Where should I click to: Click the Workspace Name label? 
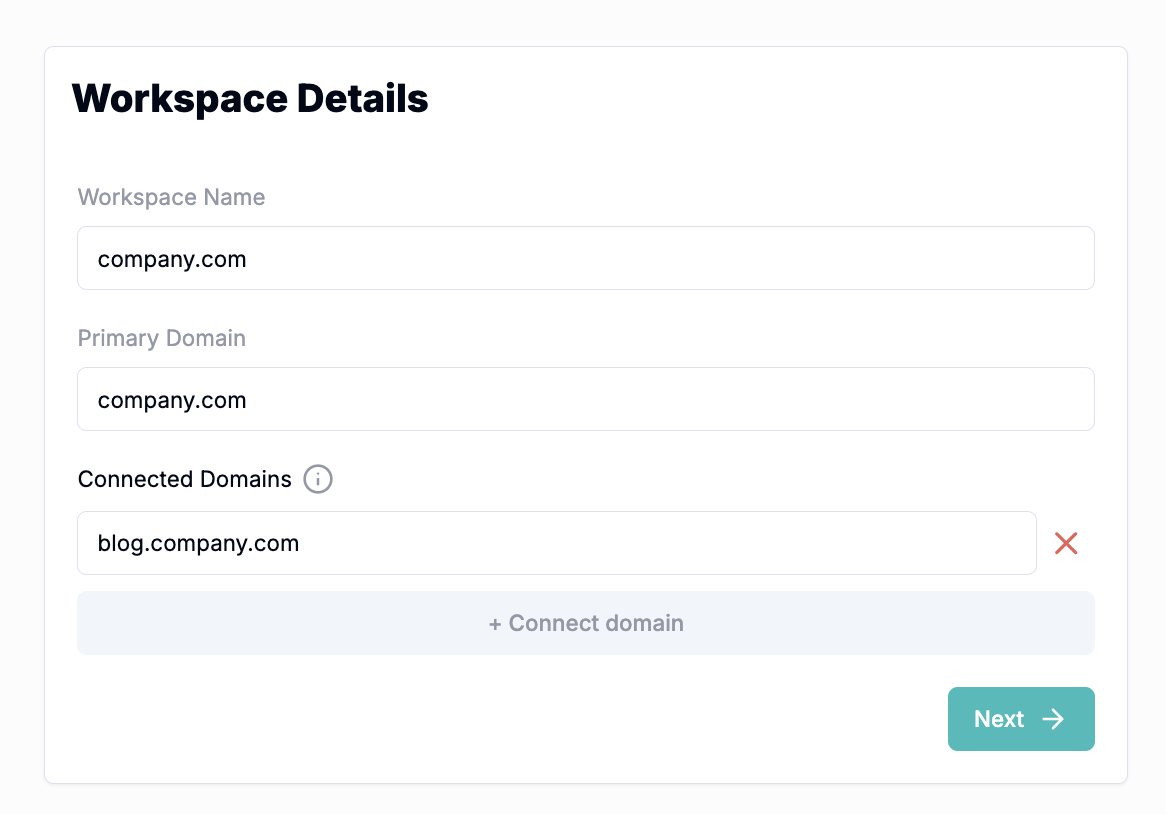tap(171, 197)
